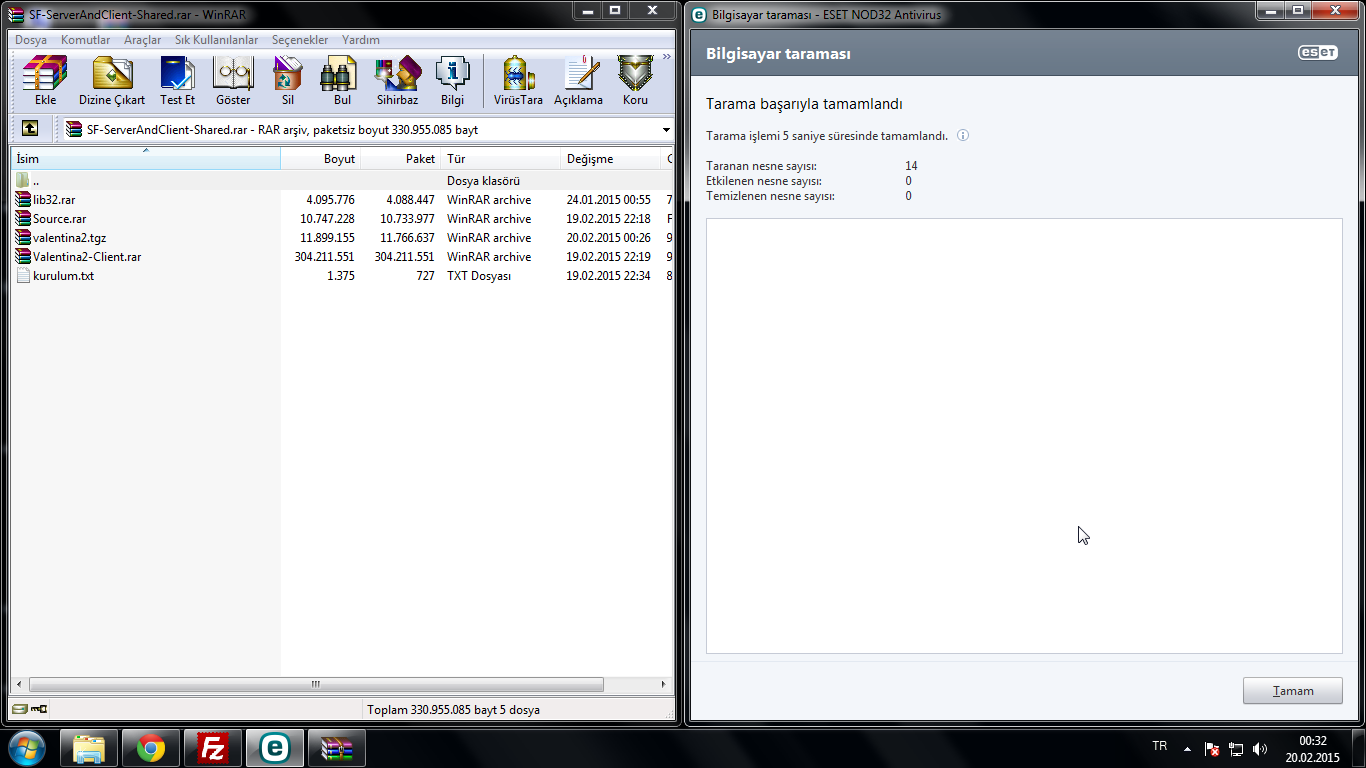Click the "TXT Dosyası" type cell

479,276
